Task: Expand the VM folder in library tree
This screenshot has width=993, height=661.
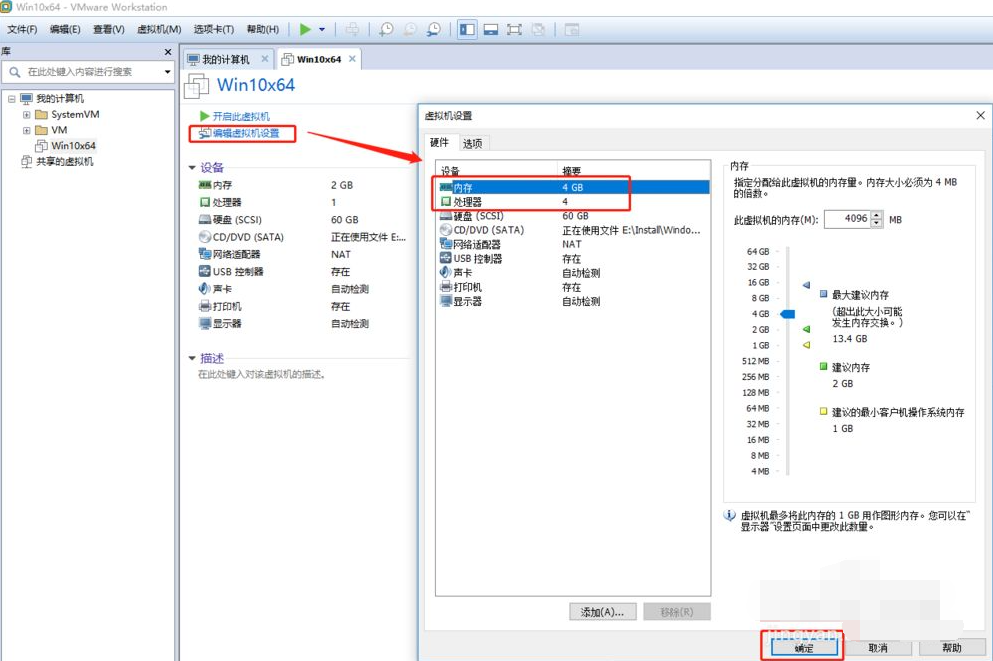Action: tap(27, 130)
